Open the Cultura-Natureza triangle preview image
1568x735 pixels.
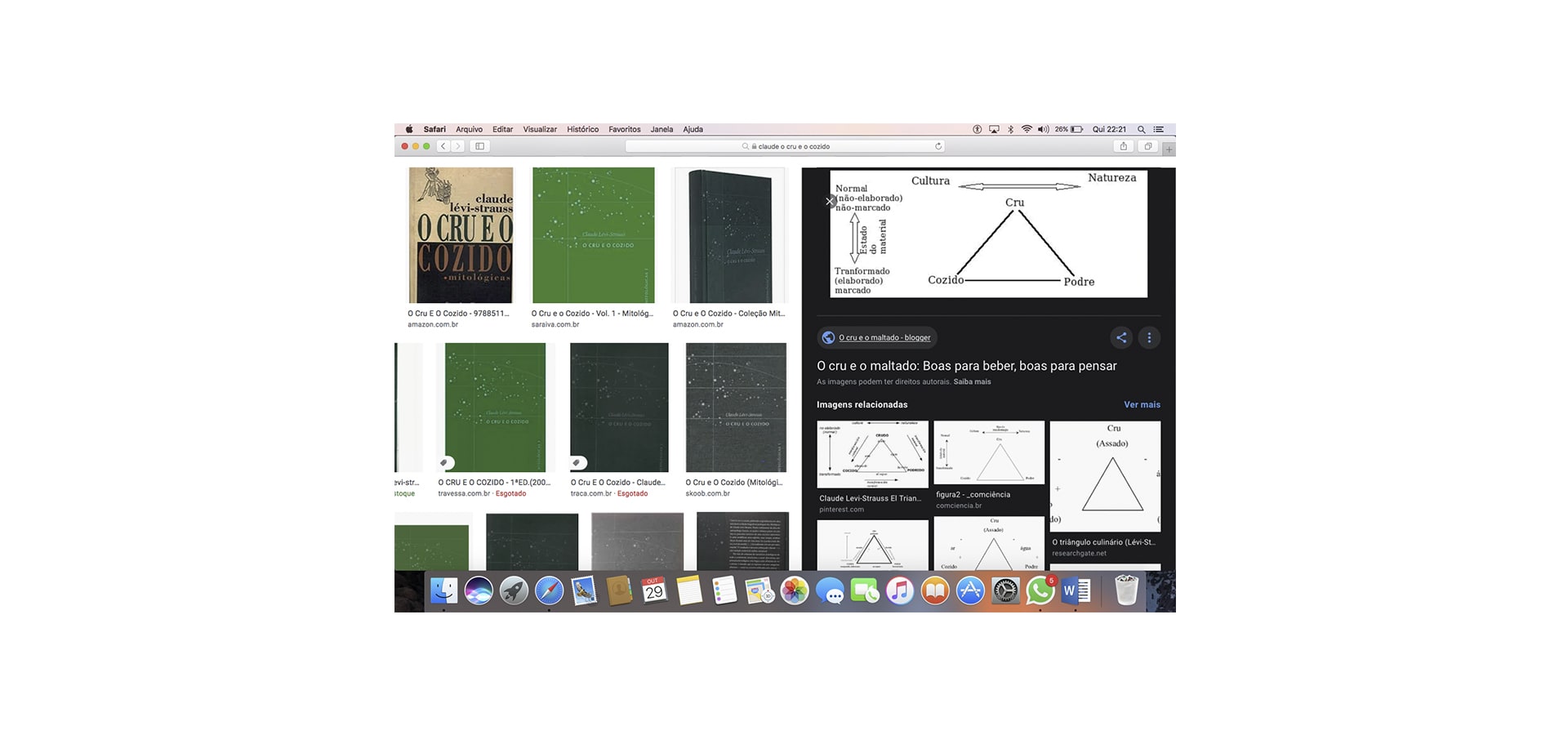pos(988,234)
